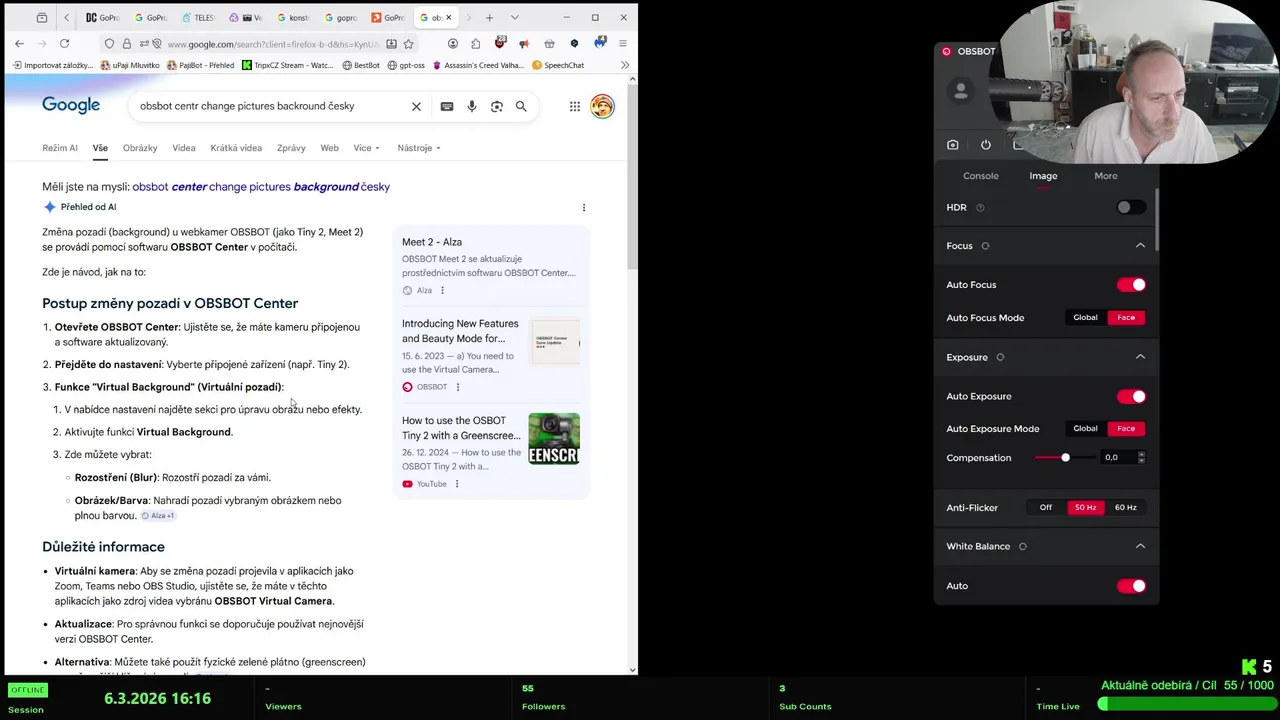Screen dimensions: 1280x720
Task: Switch to the More tab in OBSBOT
Action: (1106, 176)
